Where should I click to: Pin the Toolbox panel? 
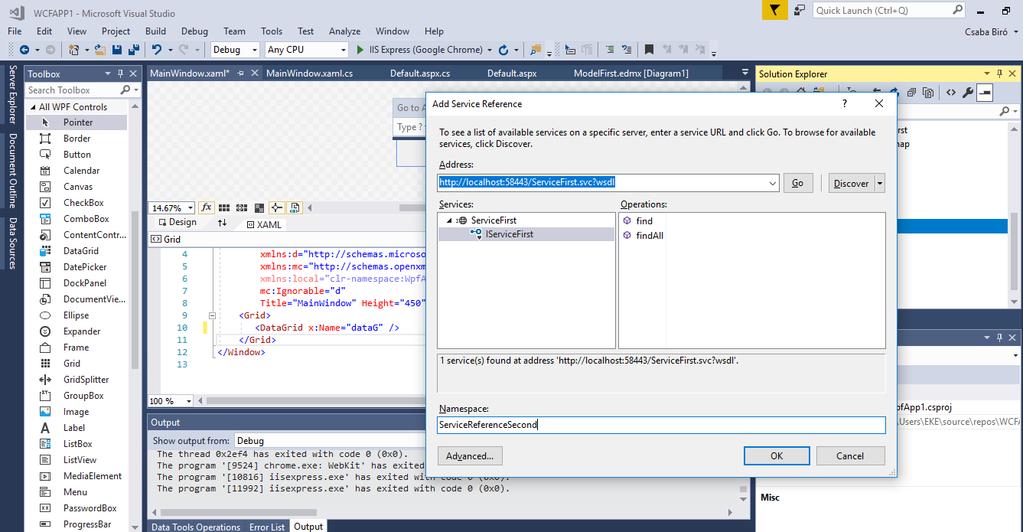point(120,74)
